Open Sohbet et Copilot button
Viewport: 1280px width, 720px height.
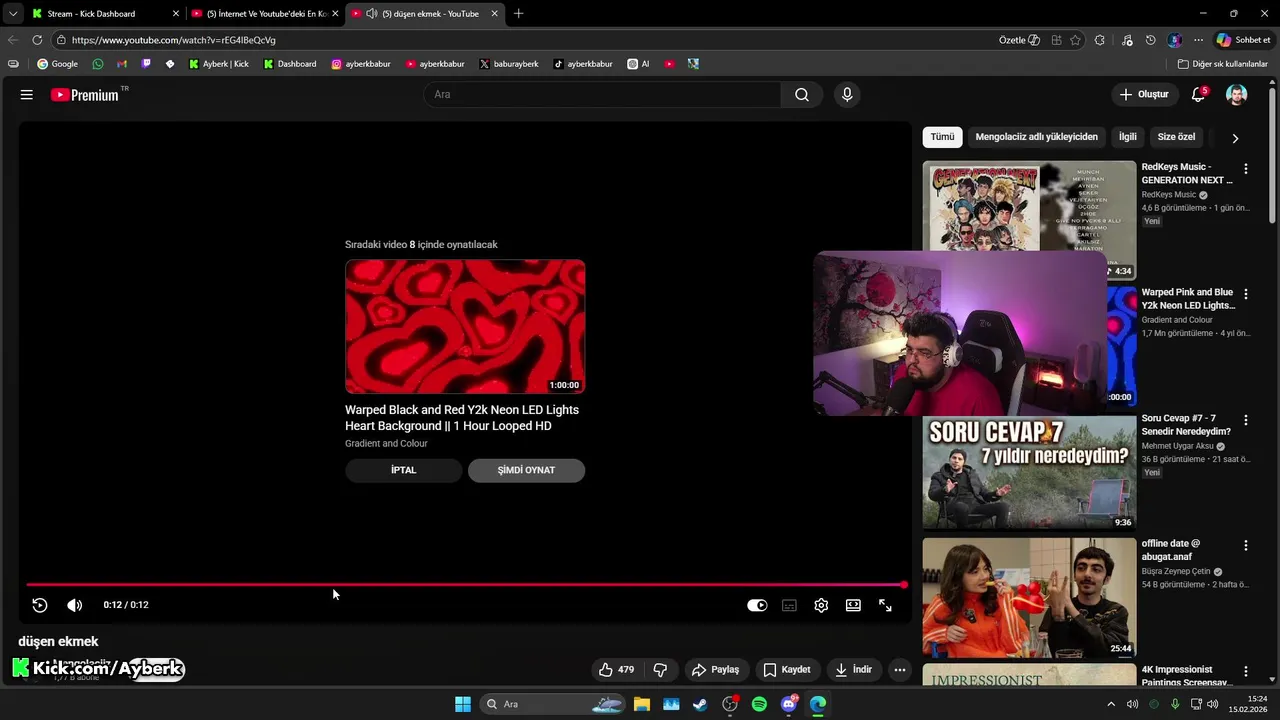click(1243, 40)
